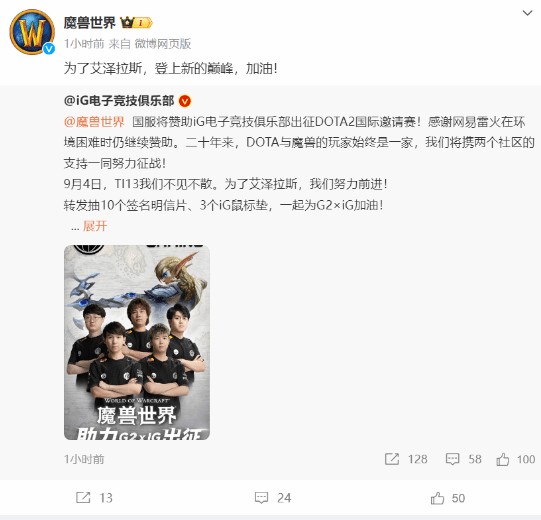This screenshot has height=520, width=541.
Task: Expand full text via 展开 link
Action: [95, 226]
